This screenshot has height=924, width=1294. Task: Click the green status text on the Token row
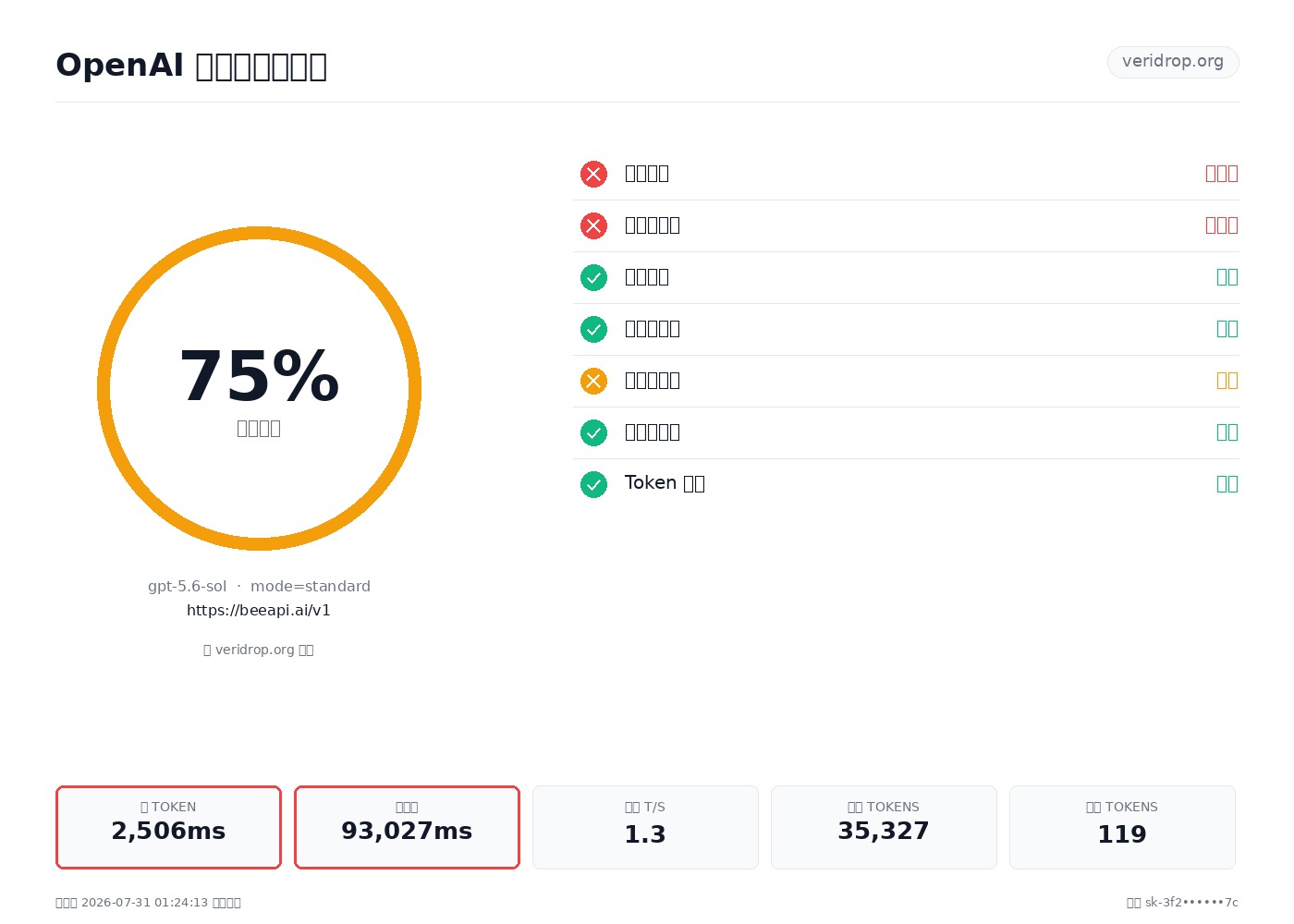coord(1227,484)
